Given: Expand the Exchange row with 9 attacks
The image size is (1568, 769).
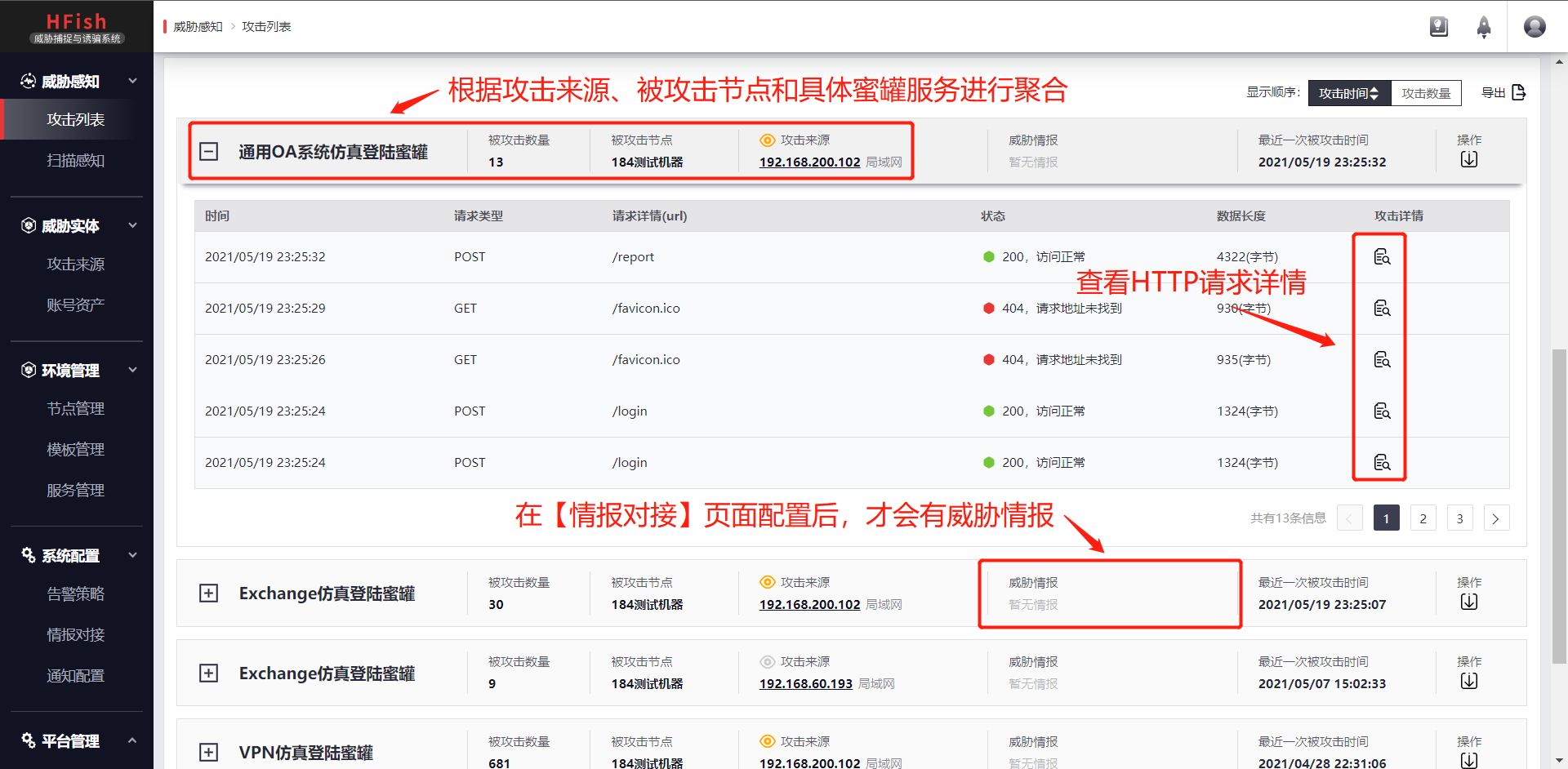Looking at the screenshot, I should point(209,673).
